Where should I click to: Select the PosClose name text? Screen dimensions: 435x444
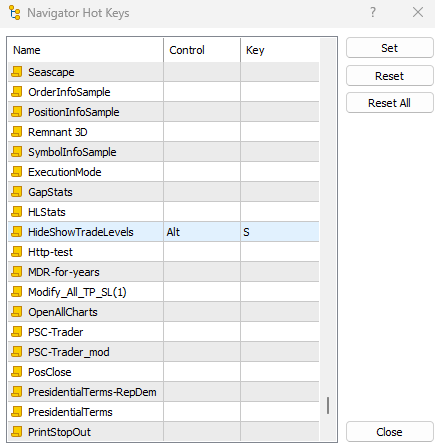(50, 372)
